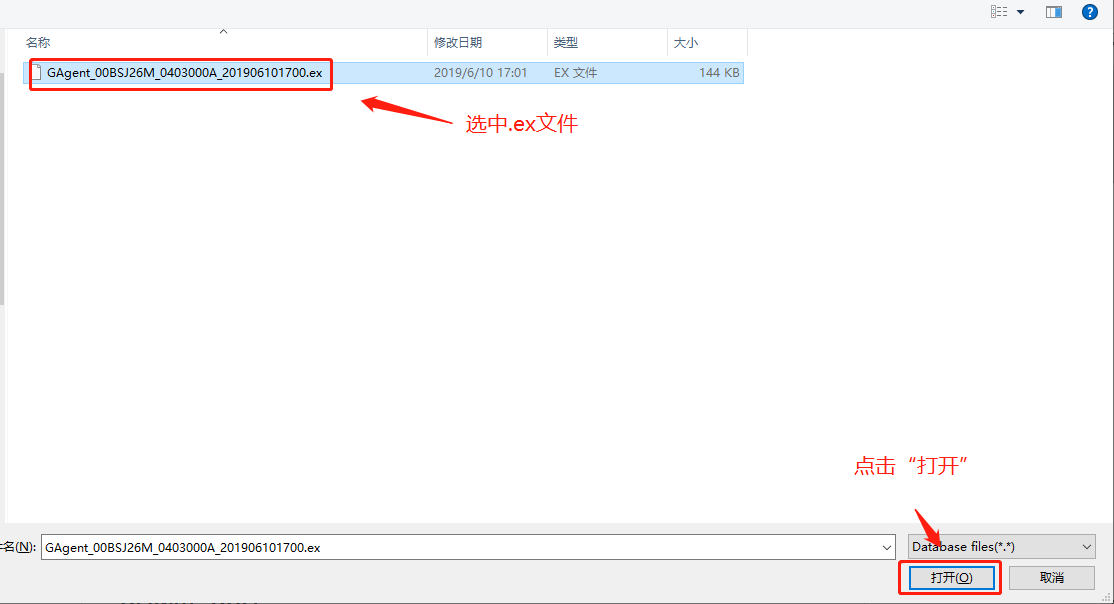Sort files by the 修改日期 column header
Viewport: 1114px width, 604px height.
coord(456,42)
